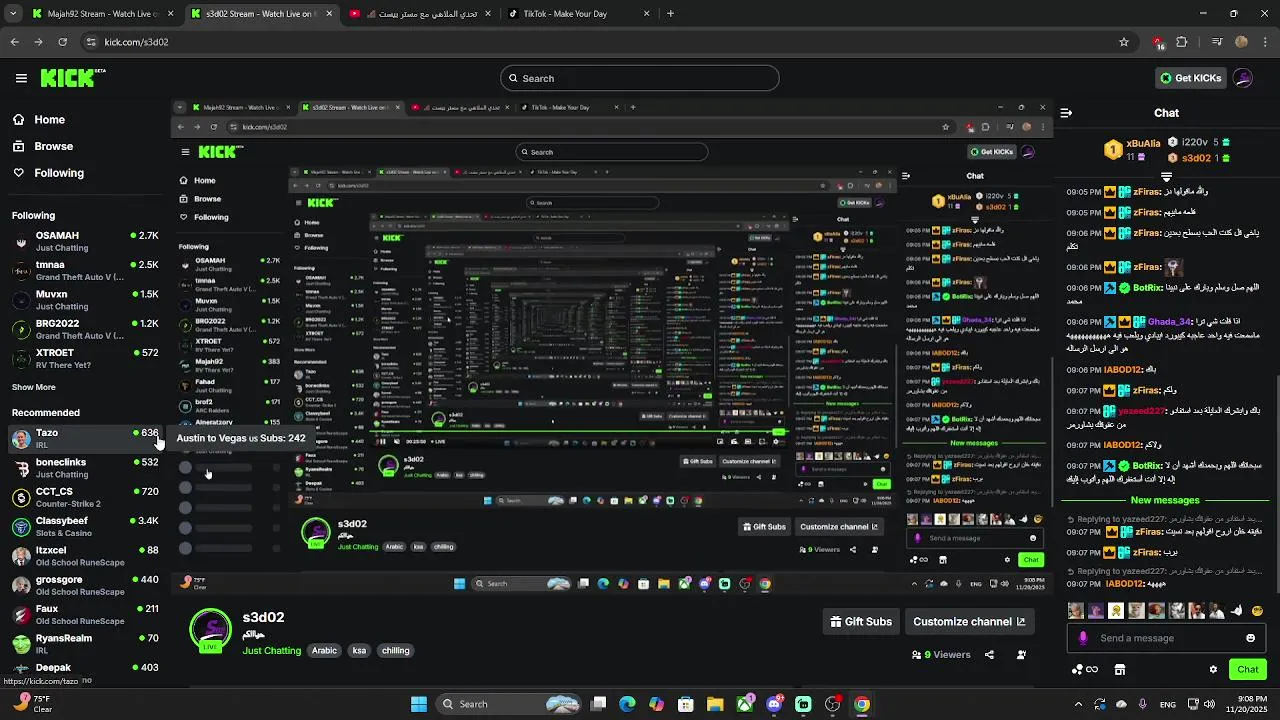Expand the followed channels with Show More

tap(34, 387)
